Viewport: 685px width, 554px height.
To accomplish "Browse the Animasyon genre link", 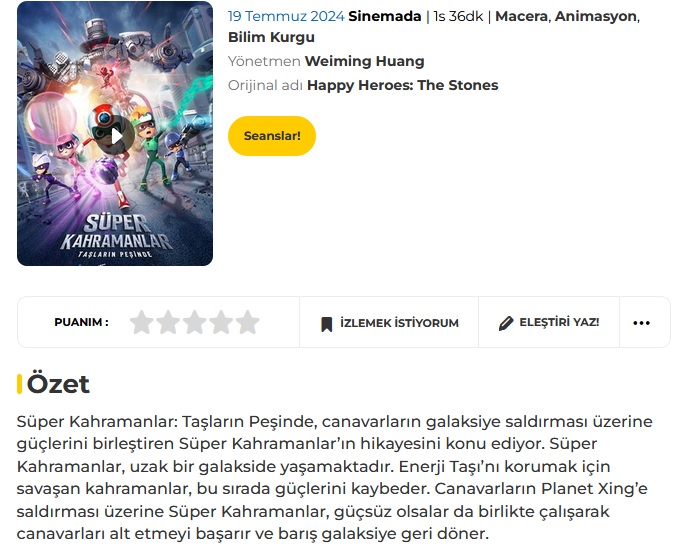I will pos(595,16).
